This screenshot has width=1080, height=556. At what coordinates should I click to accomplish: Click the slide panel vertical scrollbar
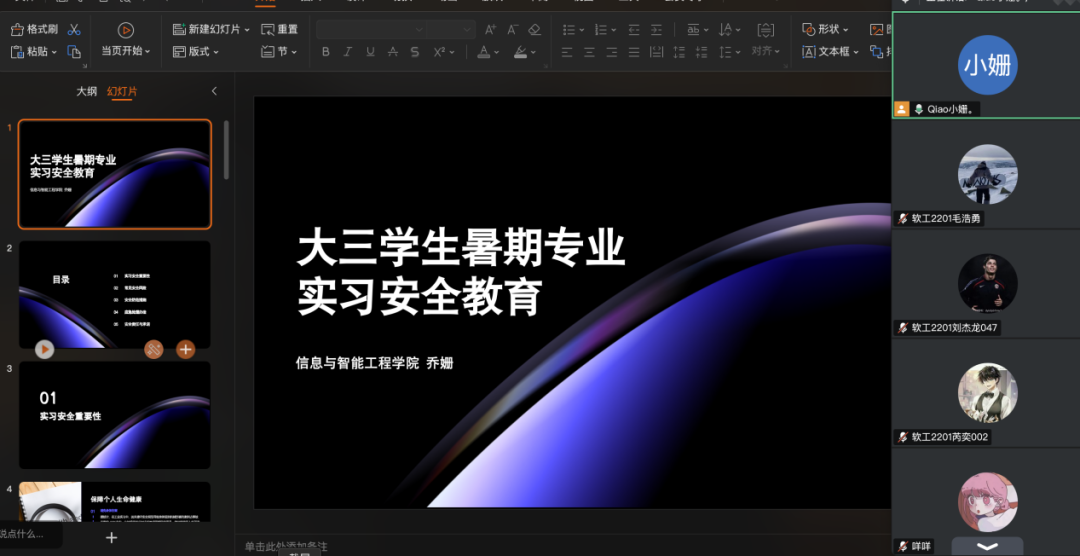227,150
